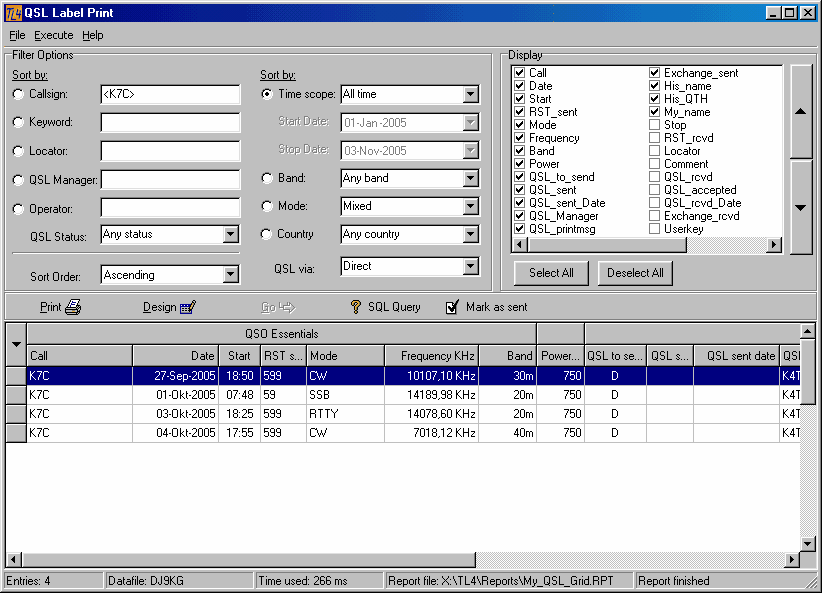Click the QSO Essentials group header

coord(282,334)
